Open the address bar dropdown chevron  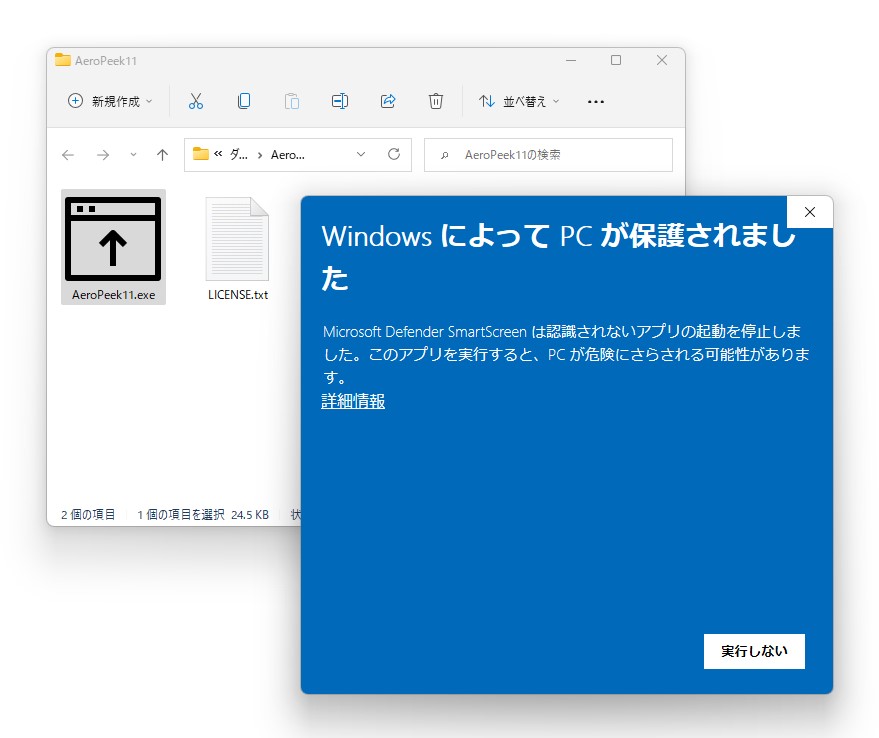point(360,154)
